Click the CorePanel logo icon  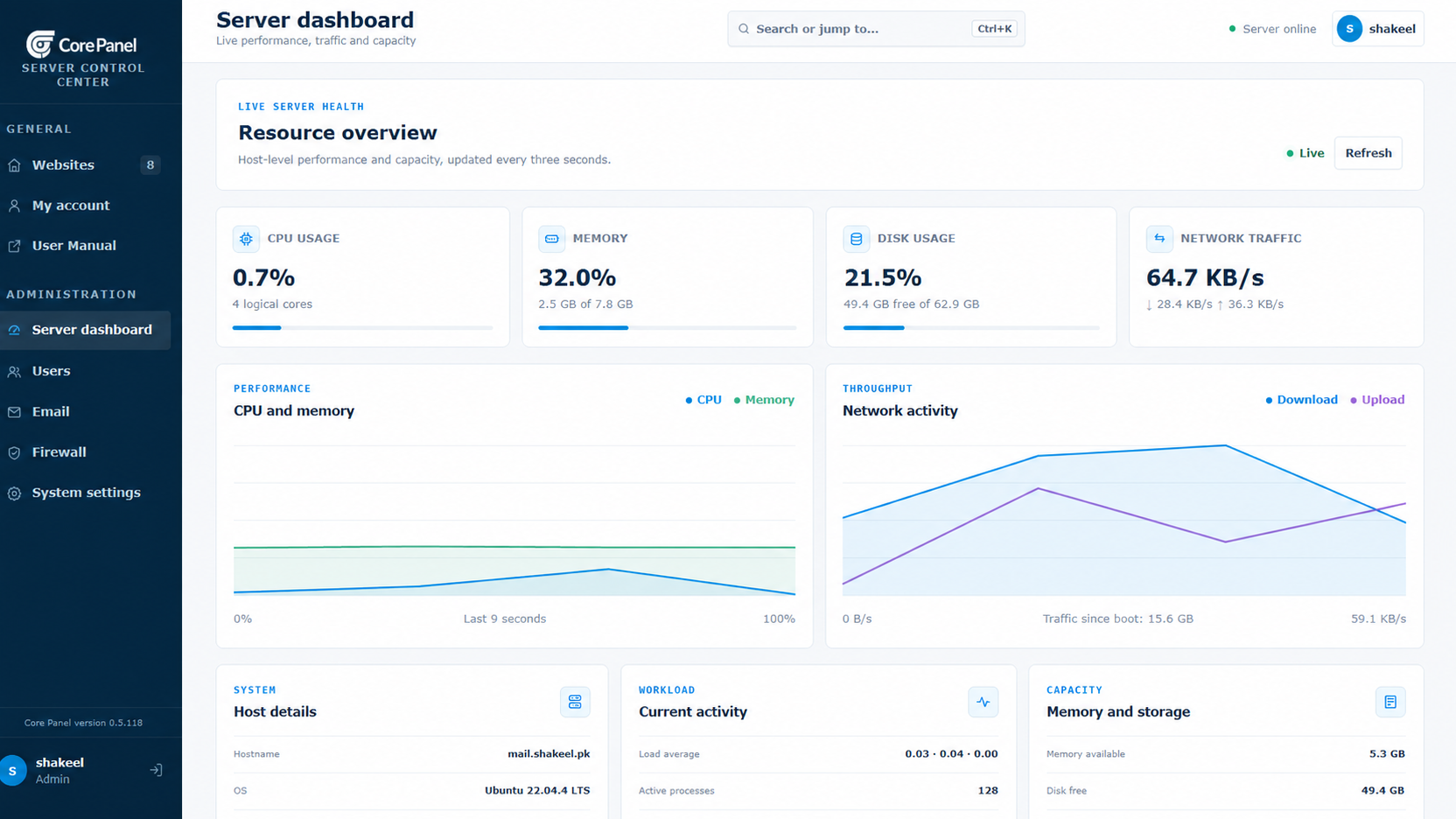pos(40,44)
